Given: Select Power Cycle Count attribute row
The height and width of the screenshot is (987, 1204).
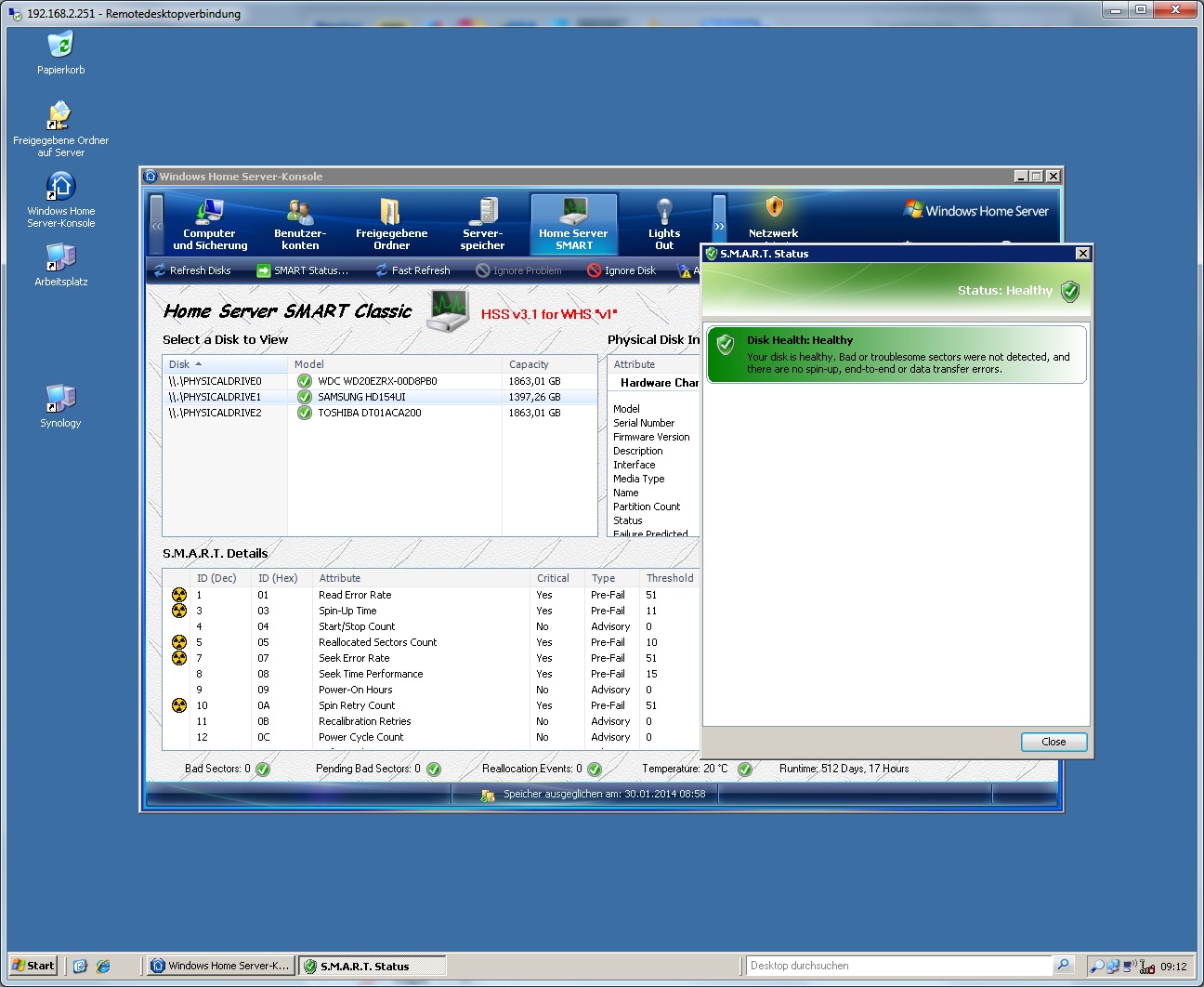Looking at the screenshot, I should (x=431, y=737).
